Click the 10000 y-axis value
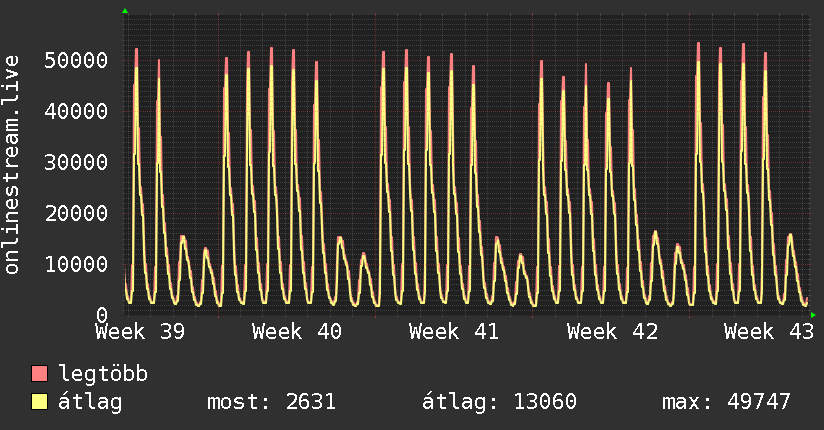Viewport: 824px width, 430px height. [x=76, y=264]
